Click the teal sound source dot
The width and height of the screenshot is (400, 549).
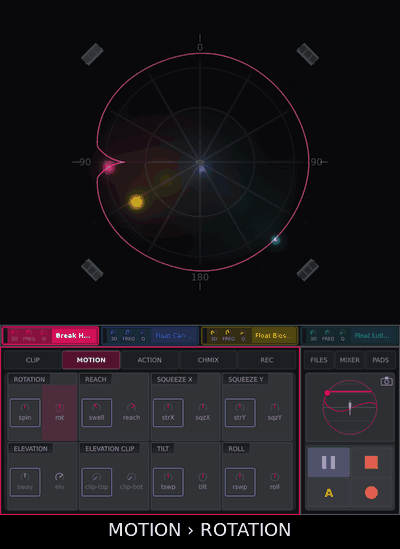tap(276, 240)
